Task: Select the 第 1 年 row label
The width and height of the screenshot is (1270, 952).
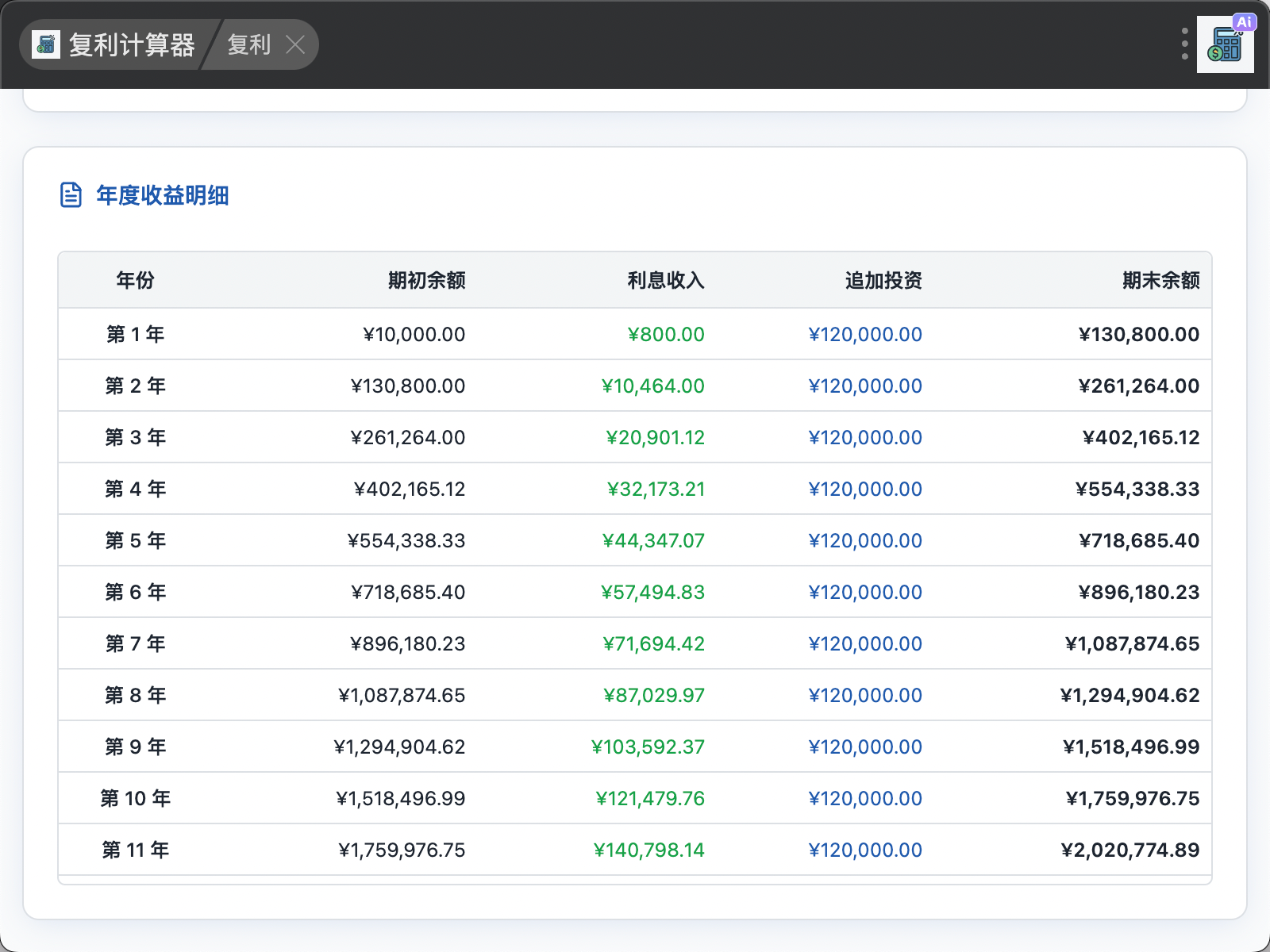Action: 135,334
